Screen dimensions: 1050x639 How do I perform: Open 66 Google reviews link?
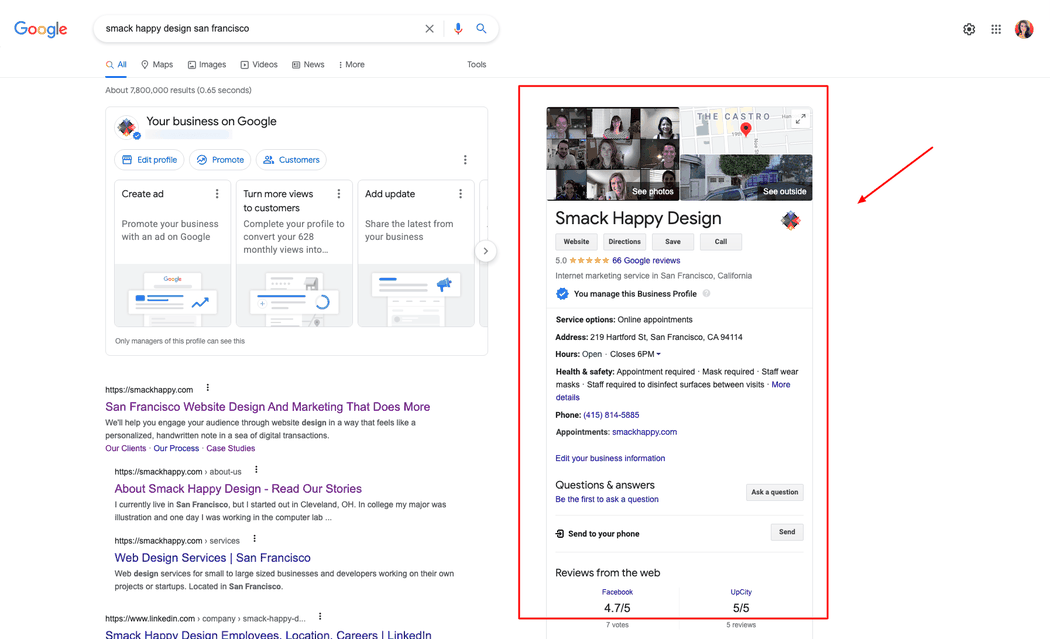pyautogui.click(x=646, y=261)
